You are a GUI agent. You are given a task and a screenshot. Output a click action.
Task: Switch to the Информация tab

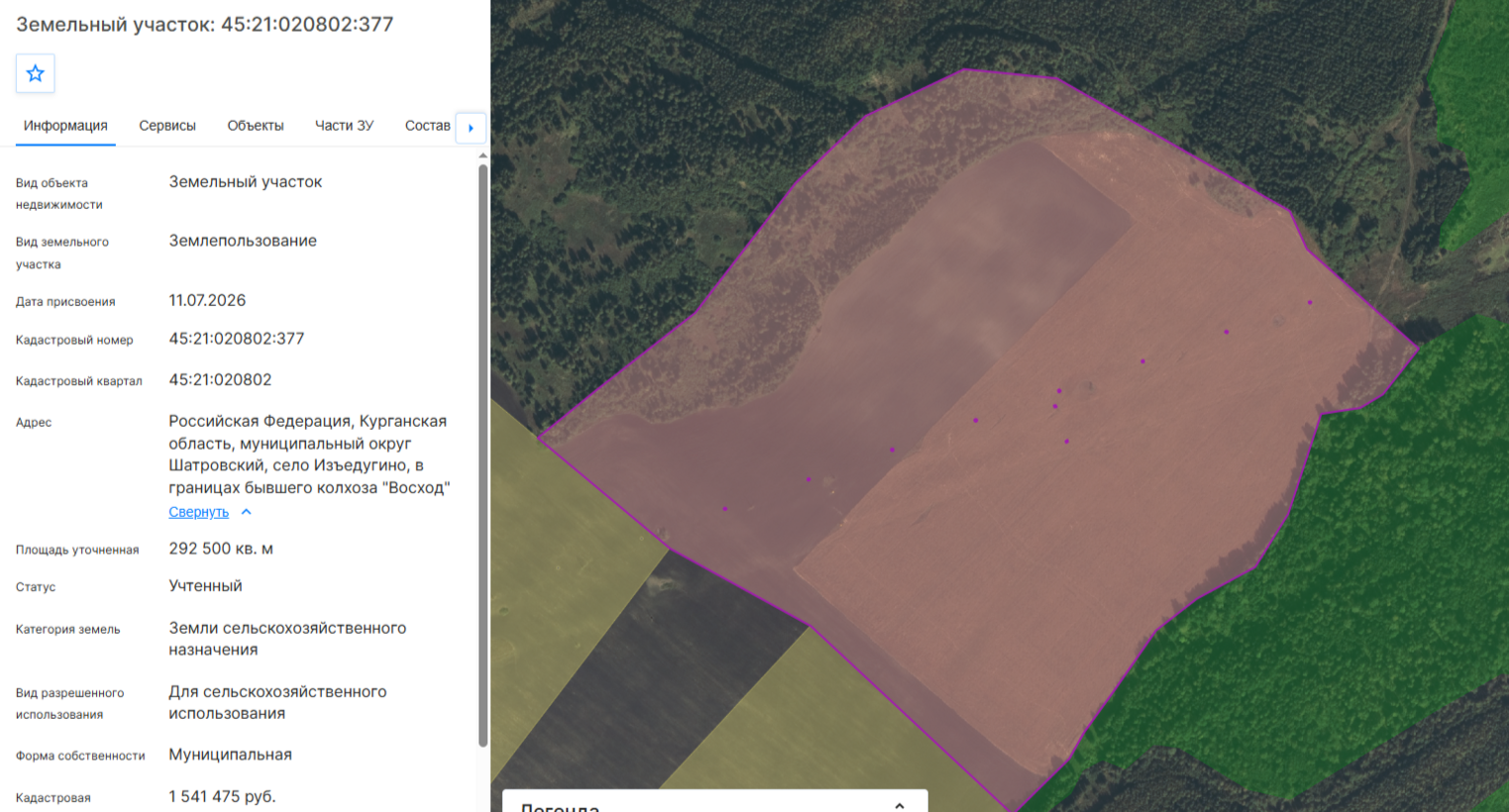pyautogui.click(x=65, y=126)
